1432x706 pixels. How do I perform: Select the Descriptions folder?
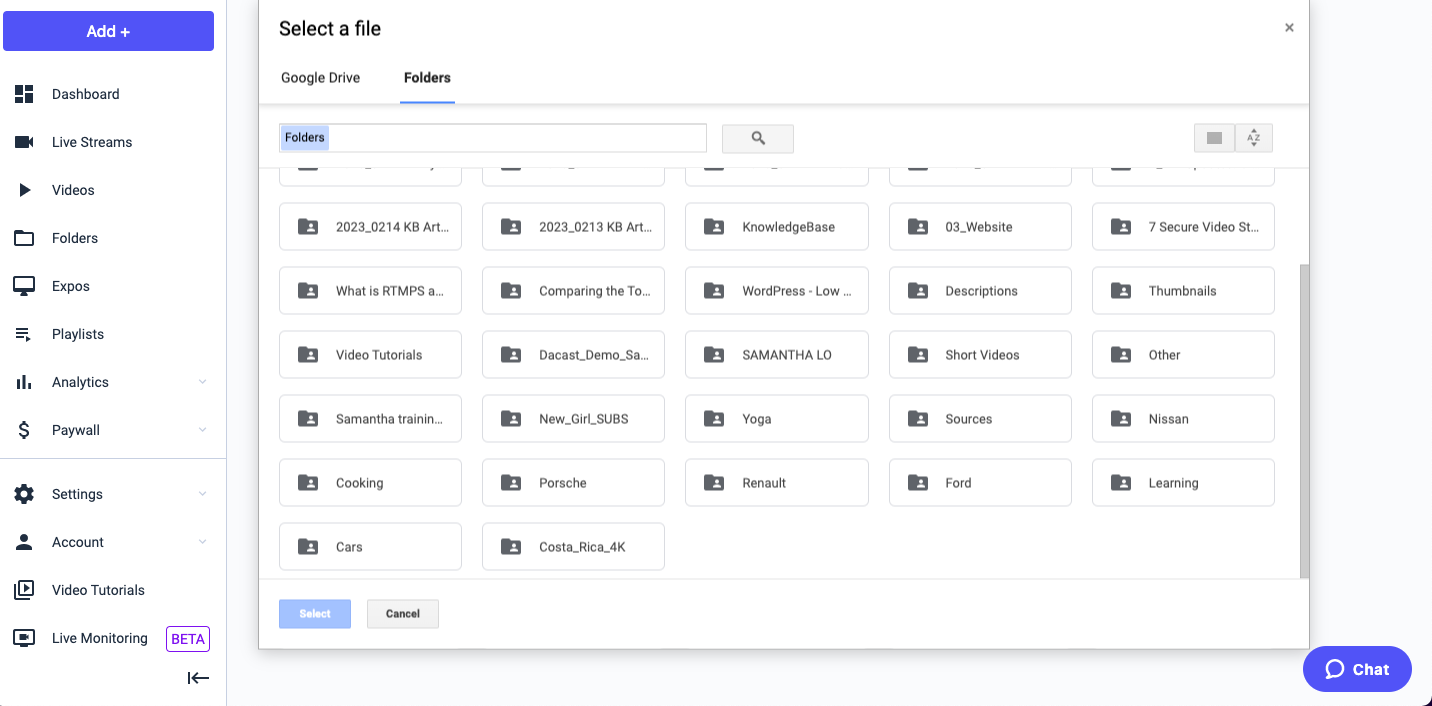(x=980, y=291)
